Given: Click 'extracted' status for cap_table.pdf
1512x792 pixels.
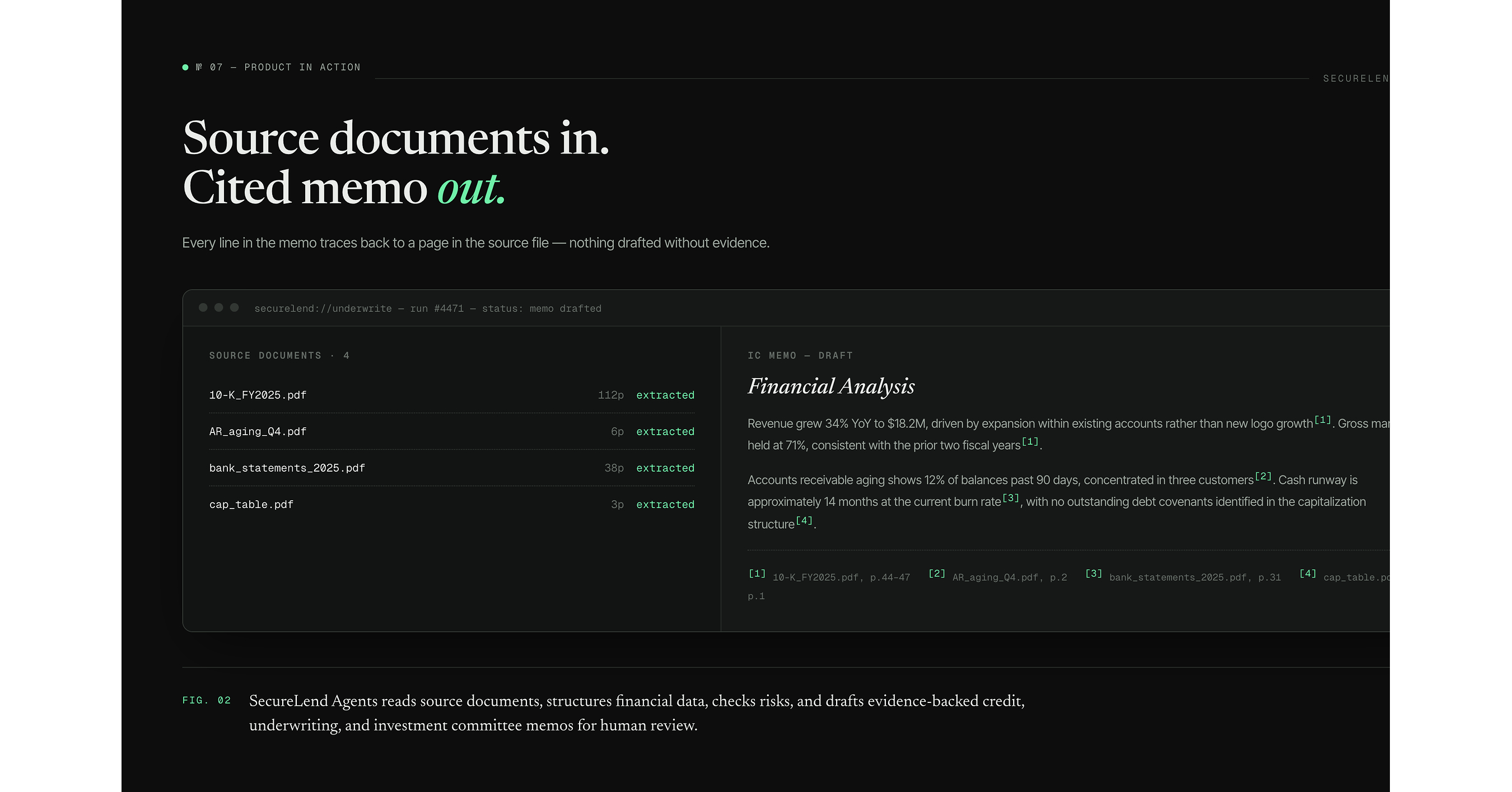Looking at the screenshot, I should click(665, 504).
